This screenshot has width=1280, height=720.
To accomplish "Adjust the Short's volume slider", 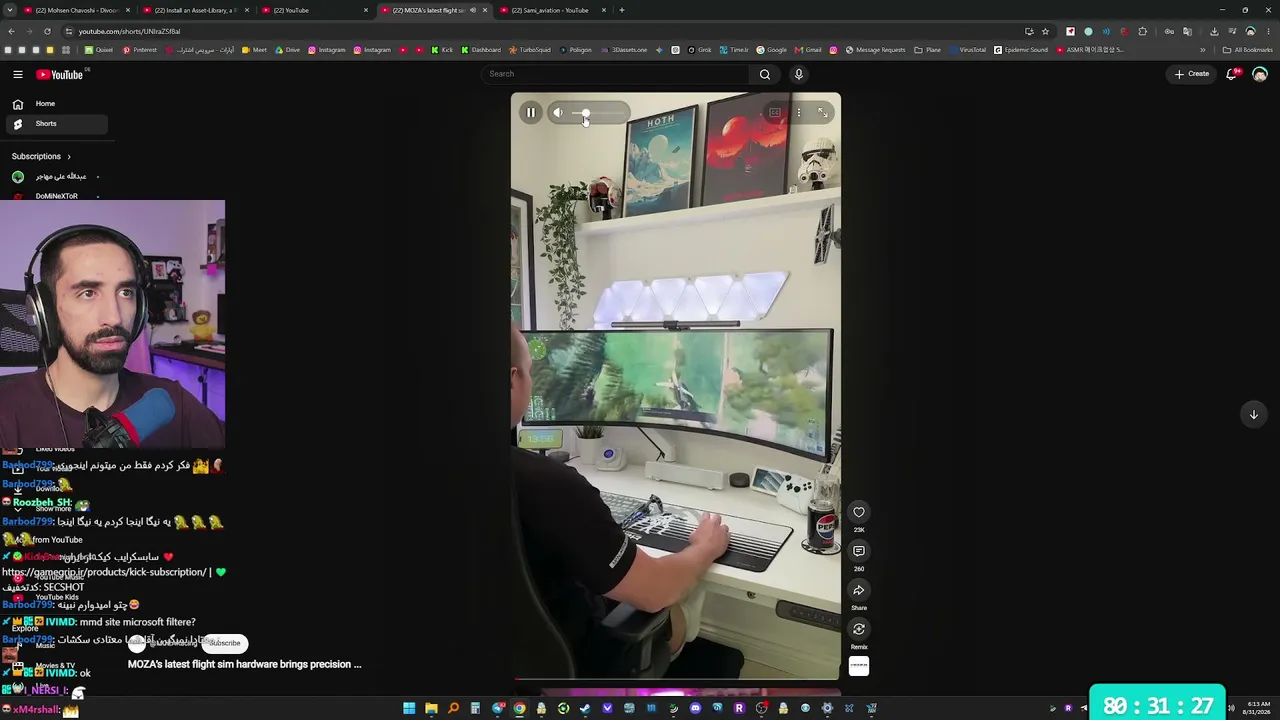I will (x=599, y=113).
